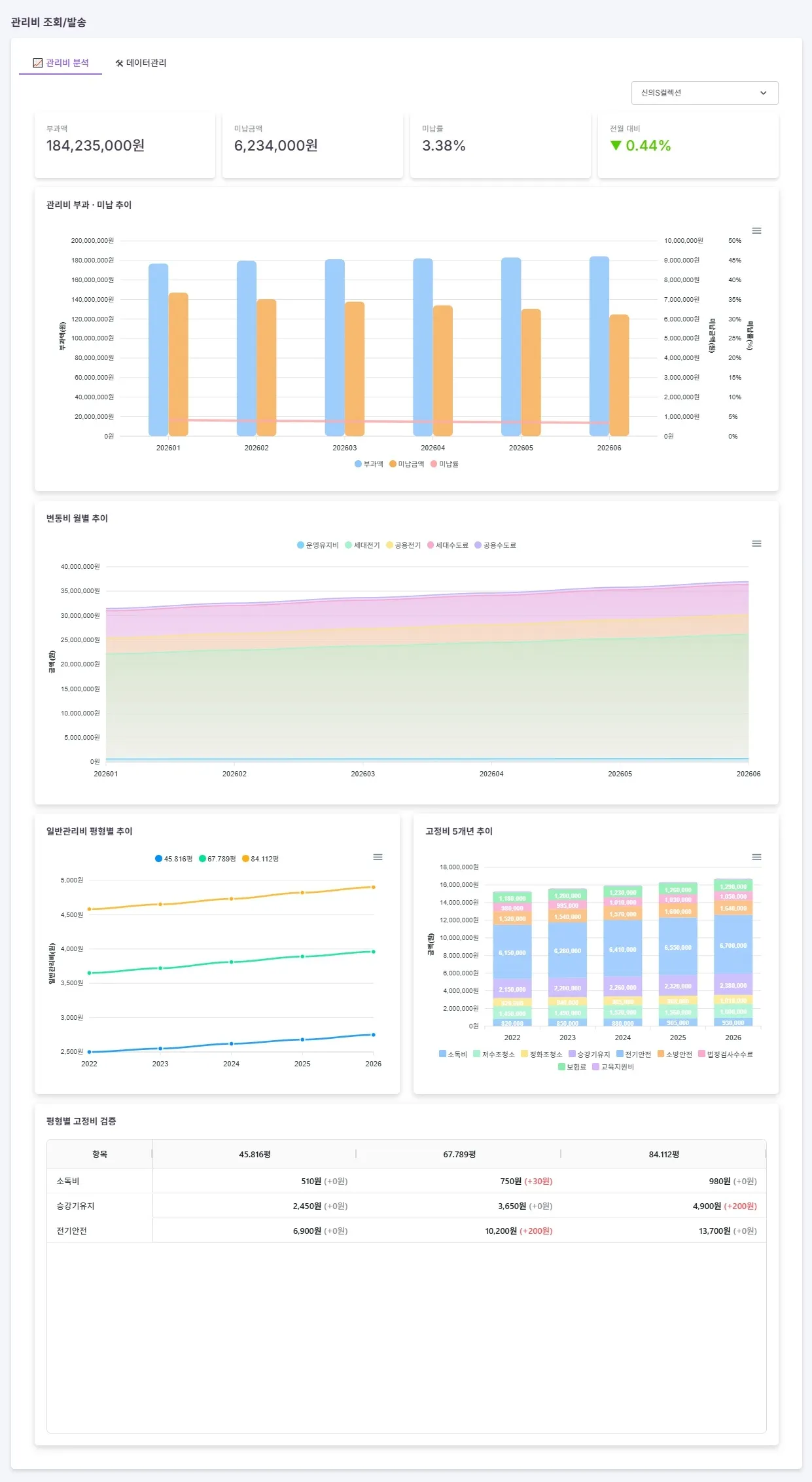Toggle the 84.112평 line legend item
The image size is (812, 1482).
pos(261,859)
